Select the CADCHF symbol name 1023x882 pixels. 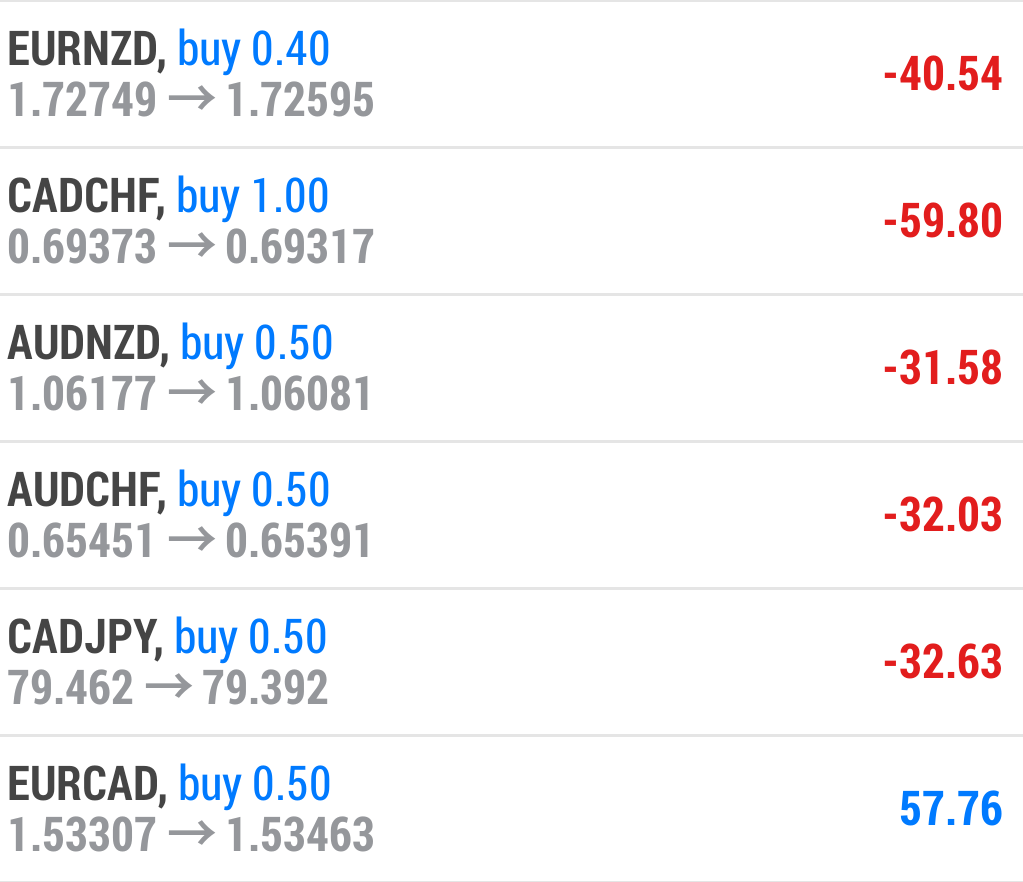point(86,197)
